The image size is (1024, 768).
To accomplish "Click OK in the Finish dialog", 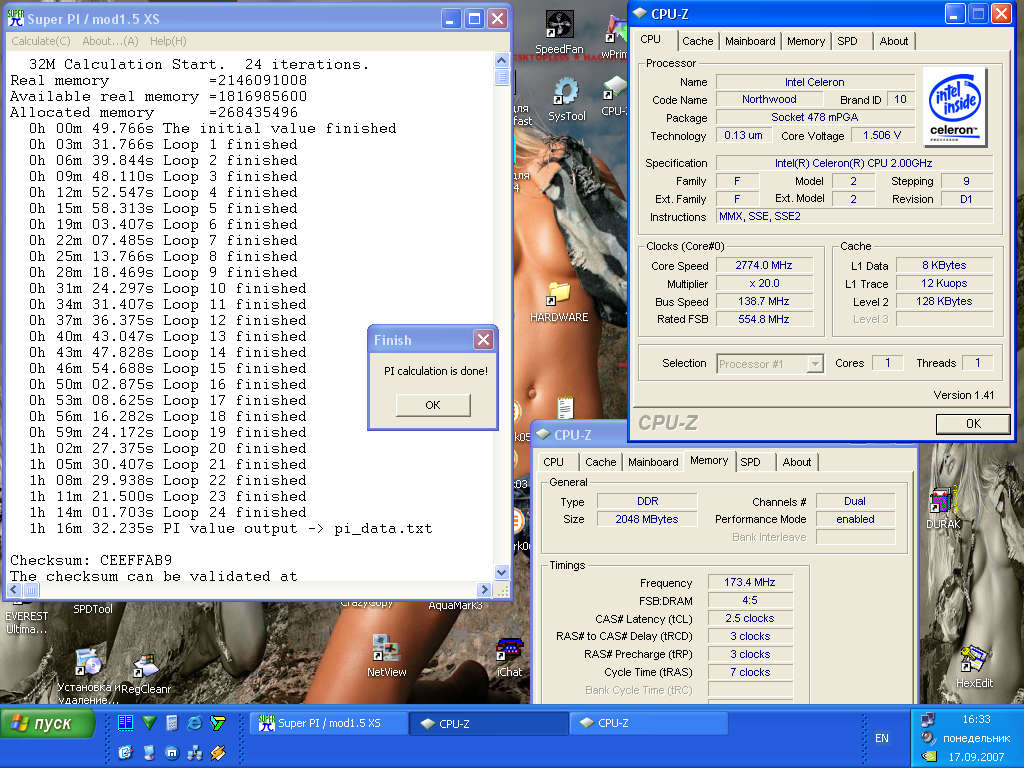I will click(x=432, y=405).
